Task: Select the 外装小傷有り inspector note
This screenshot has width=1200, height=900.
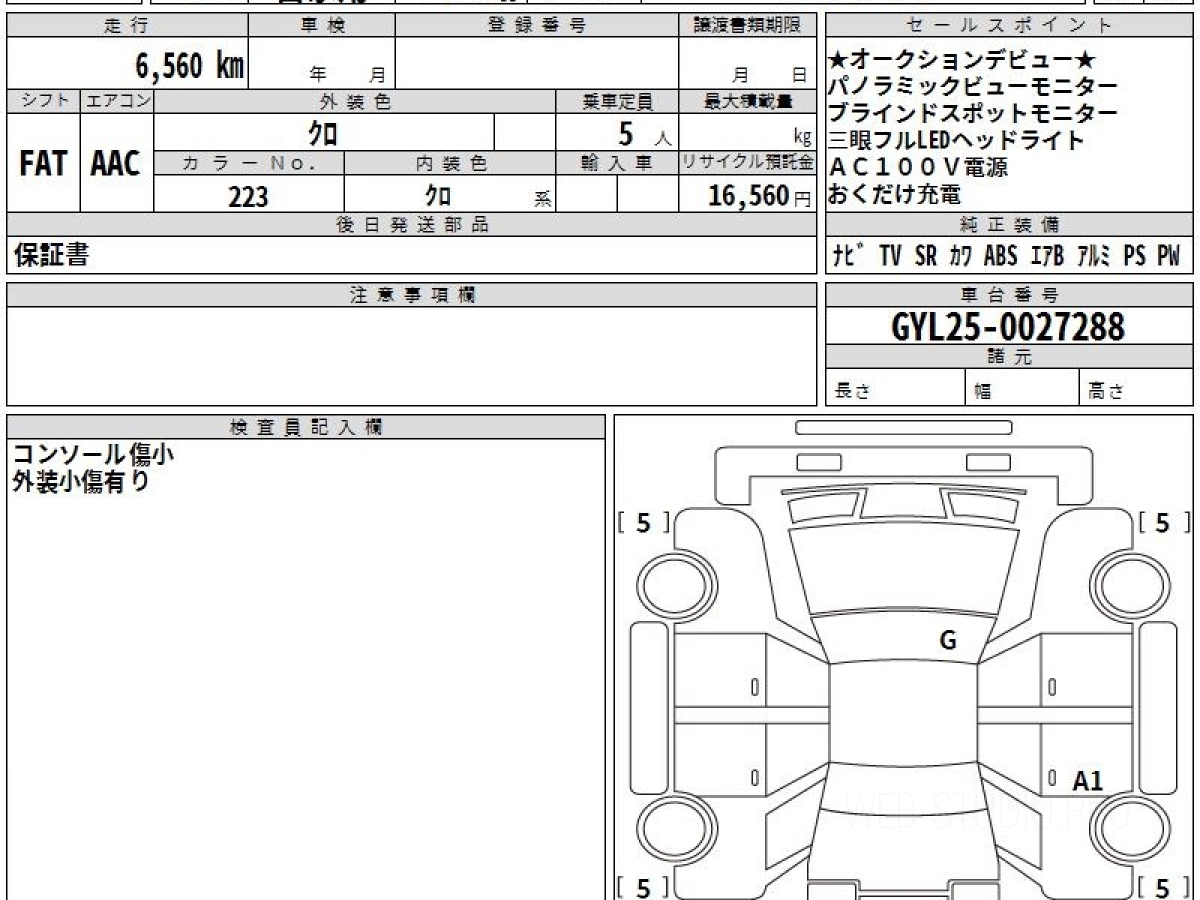Action: [81, 481]
